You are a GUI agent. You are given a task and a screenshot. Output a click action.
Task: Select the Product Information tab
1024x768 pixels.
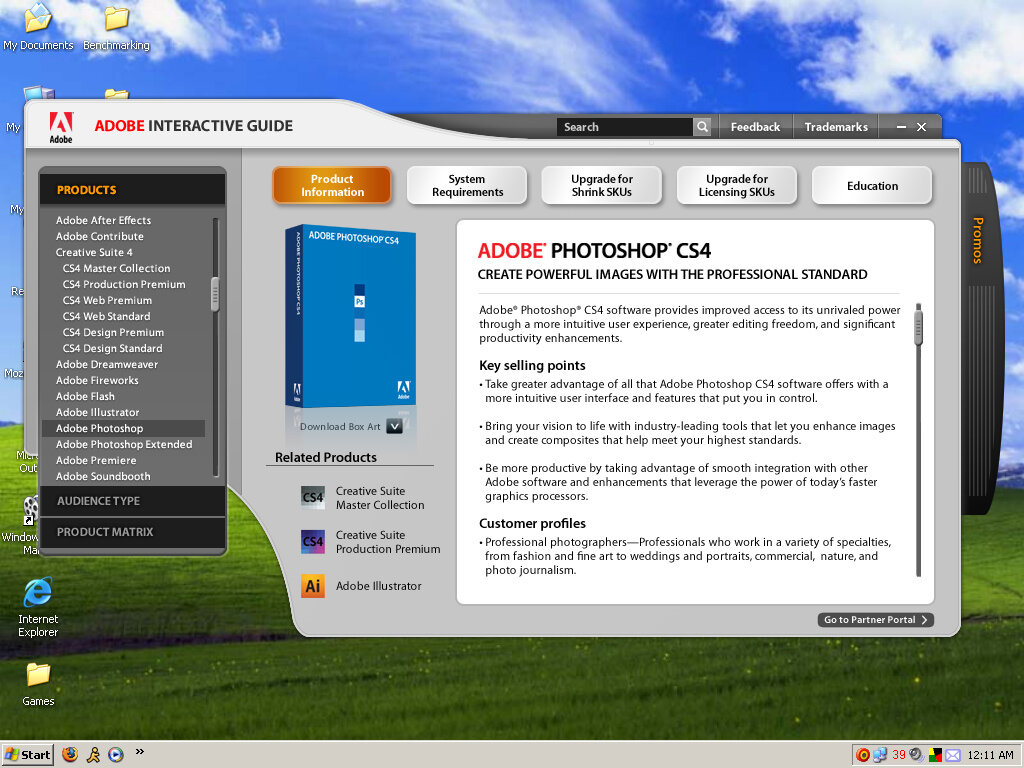point(332,185)
